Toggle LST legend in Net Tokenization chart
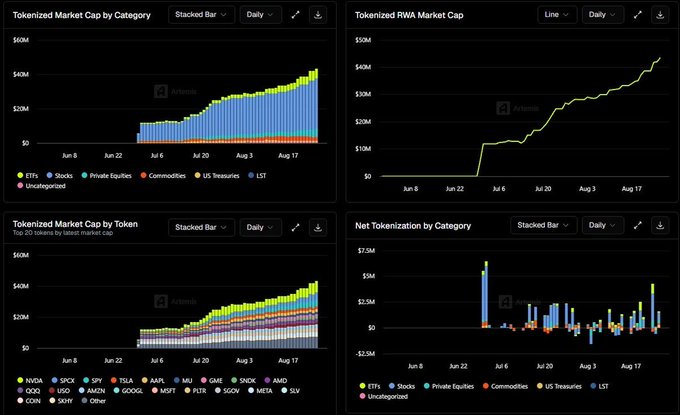Viewport: 680px width, 415px height. point(599,386)
